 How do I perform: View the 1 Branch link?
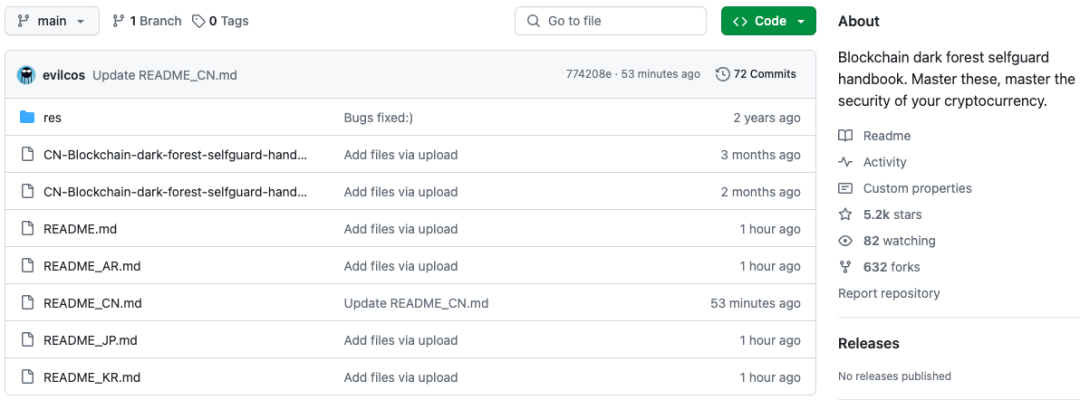[x=147, y=21]
